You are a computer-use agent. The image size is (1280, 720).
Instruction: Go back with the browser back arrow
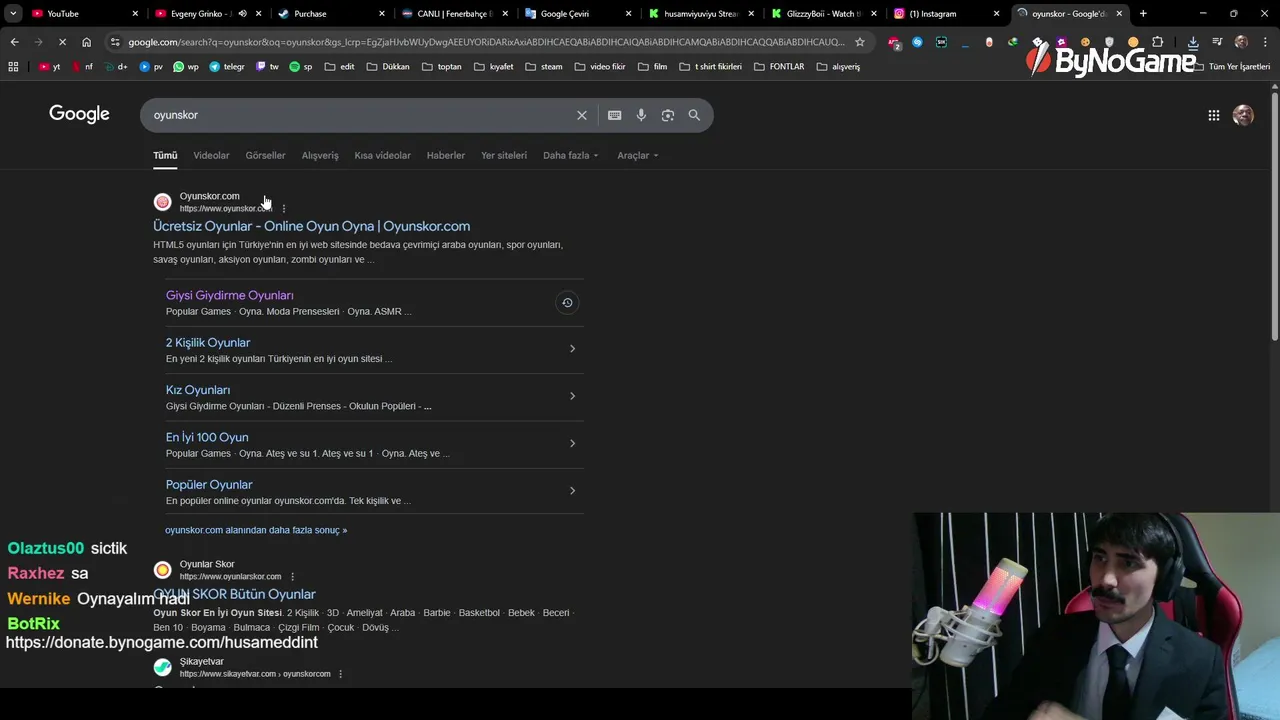14,42
